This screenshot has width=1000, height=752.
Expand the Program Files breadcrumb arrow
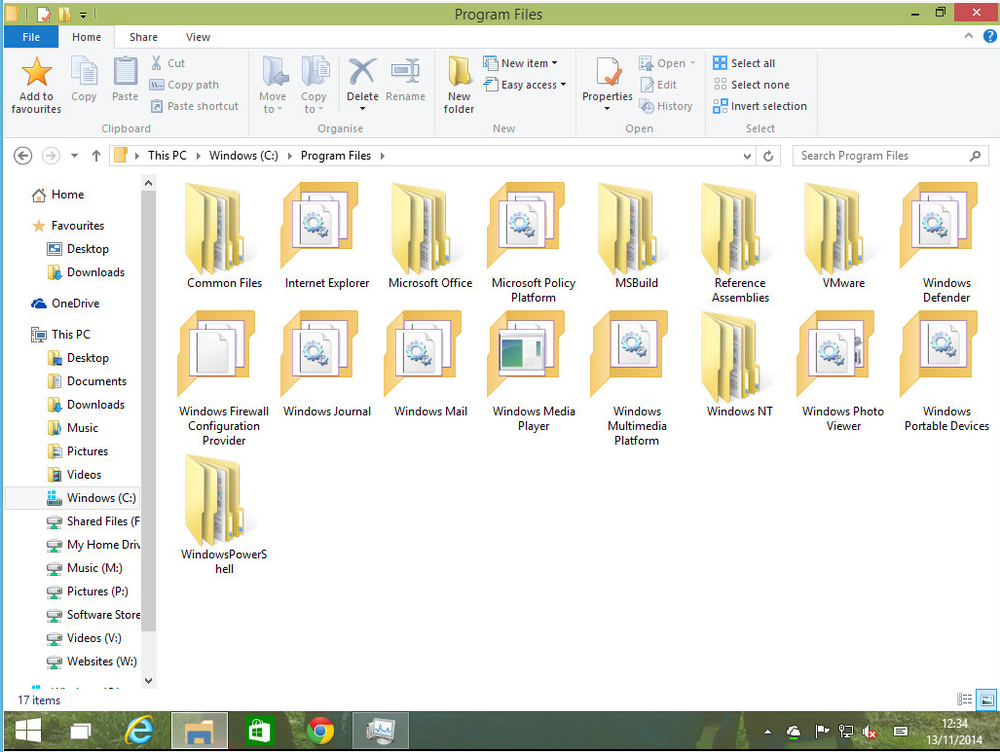pyautogui.click(x=383, y=156)
